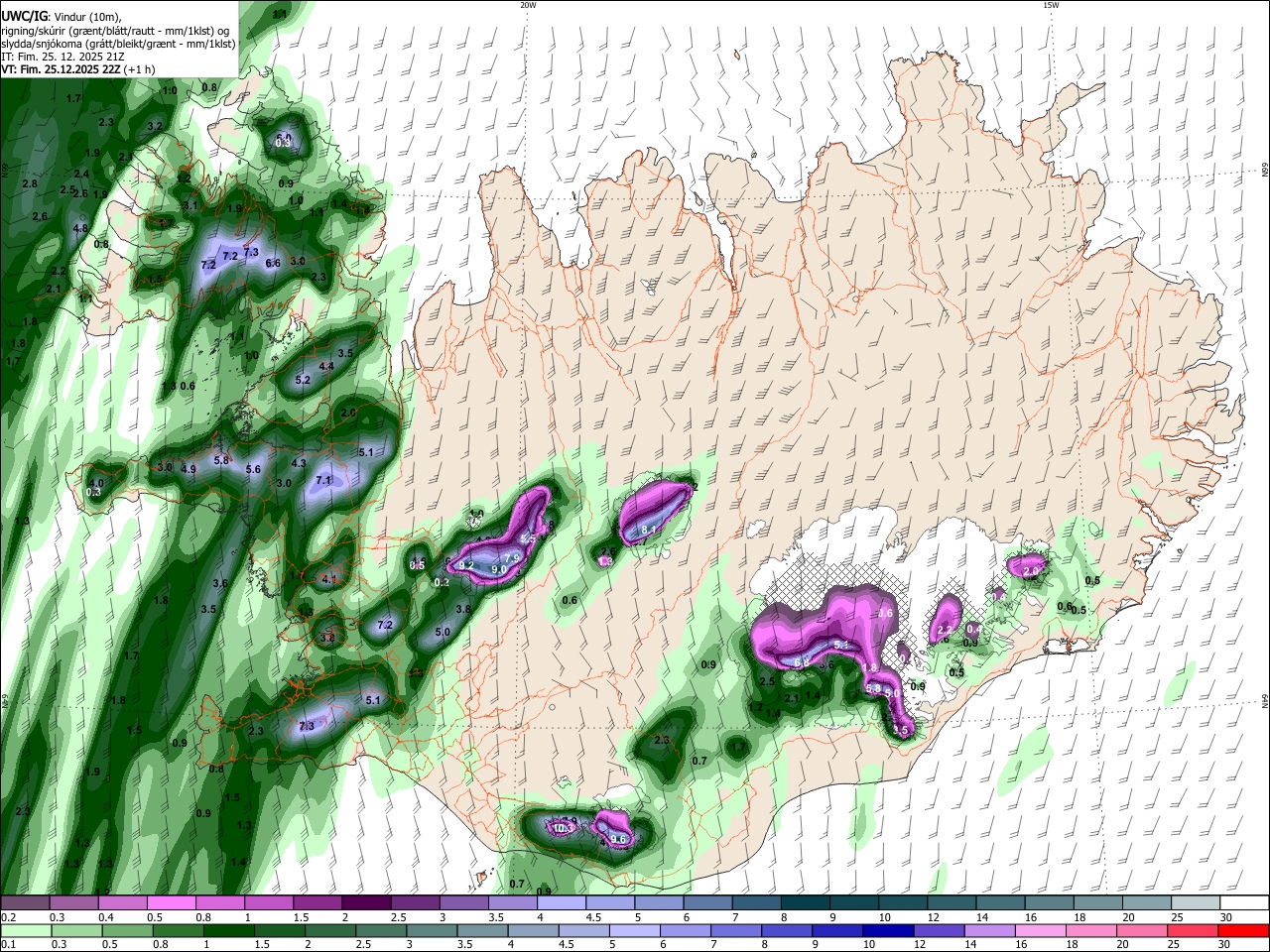This screenshot has width=1270, height=952.
Task: Click the '0.1' label starting the lower legend
Action: point(8,945)
